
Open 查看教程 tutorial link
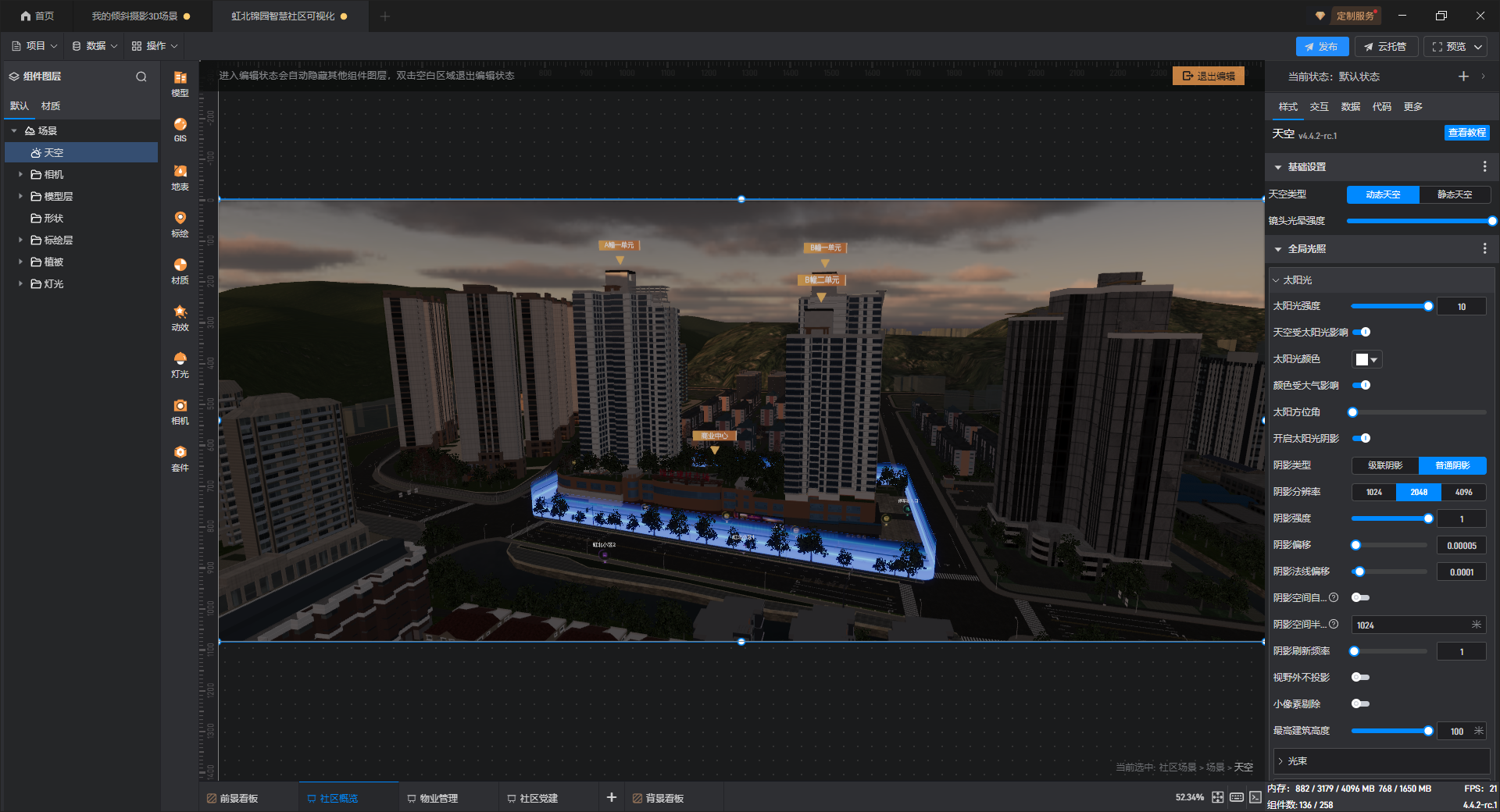[x=1467, y=133]
